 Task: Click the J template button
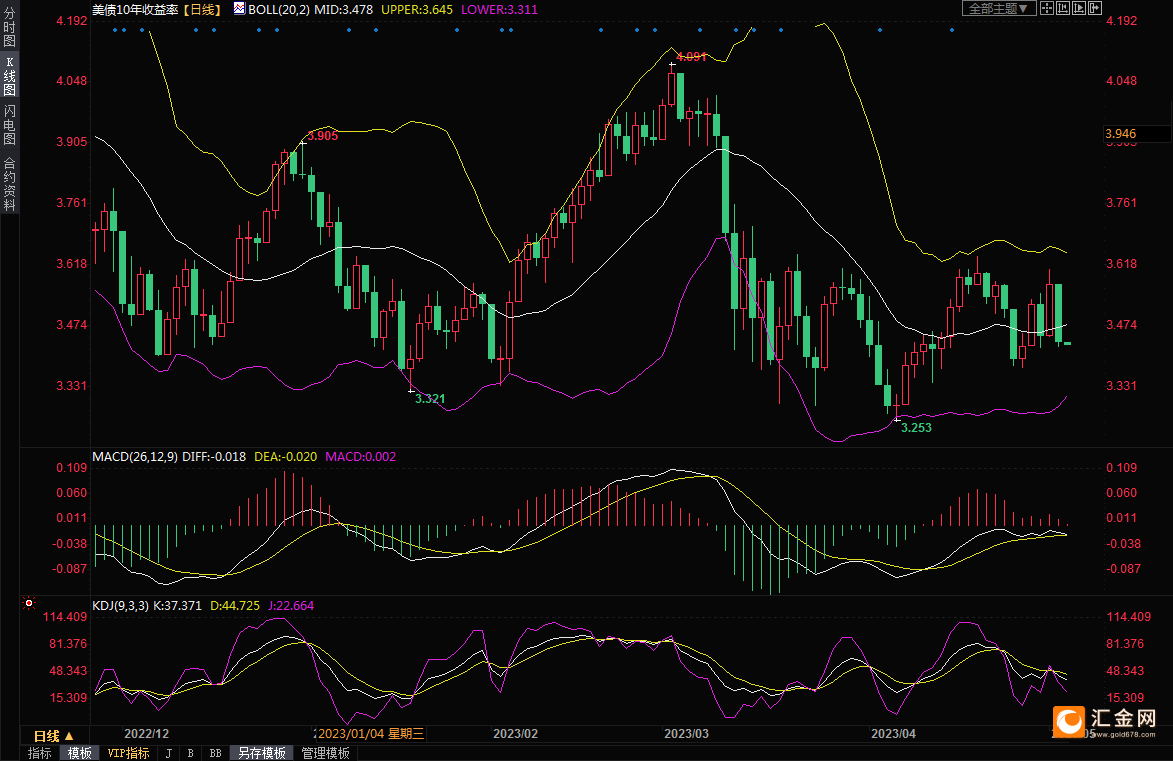(168, 754)
